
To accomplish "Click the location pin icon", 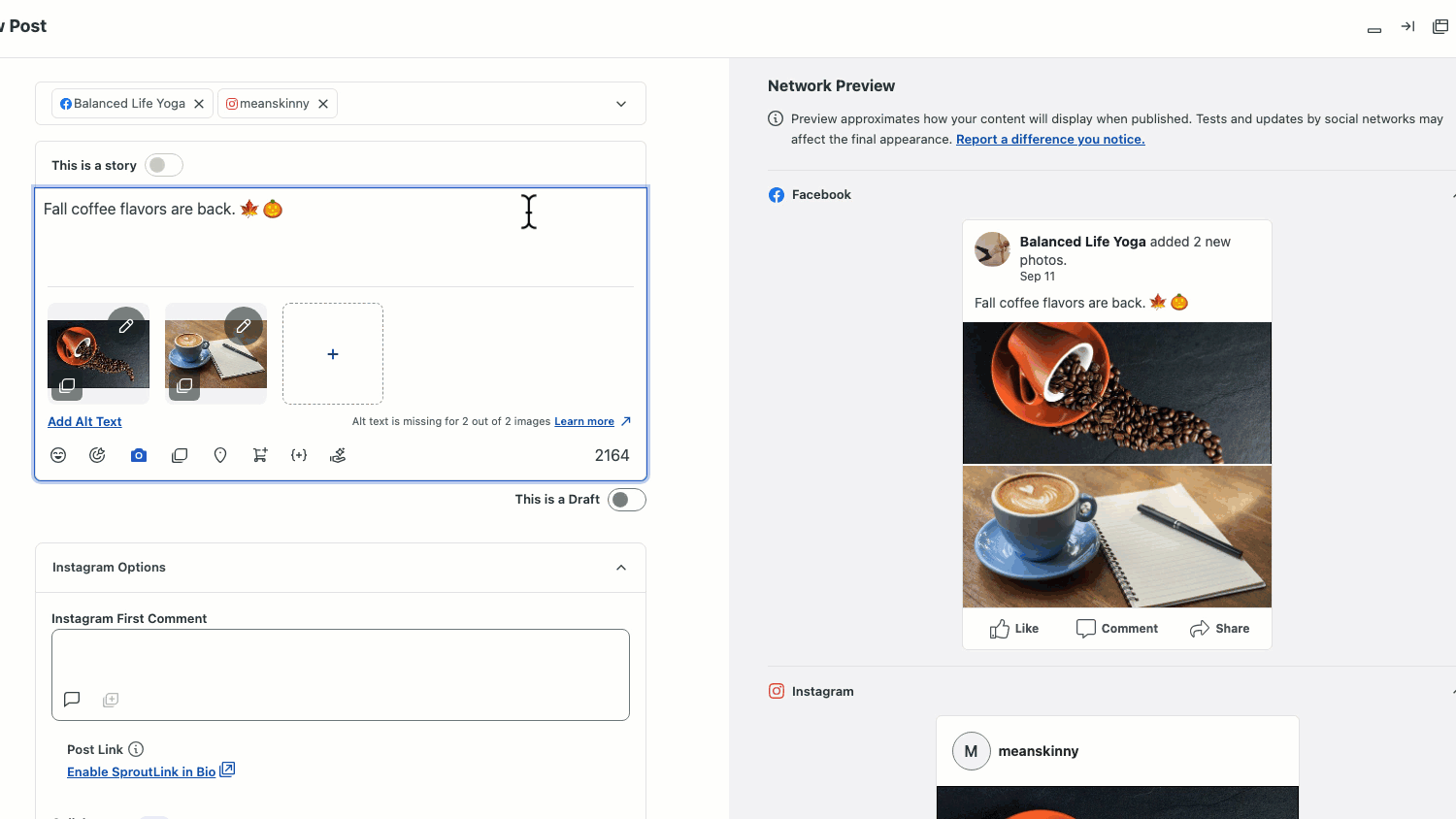I will coord(220,455).
